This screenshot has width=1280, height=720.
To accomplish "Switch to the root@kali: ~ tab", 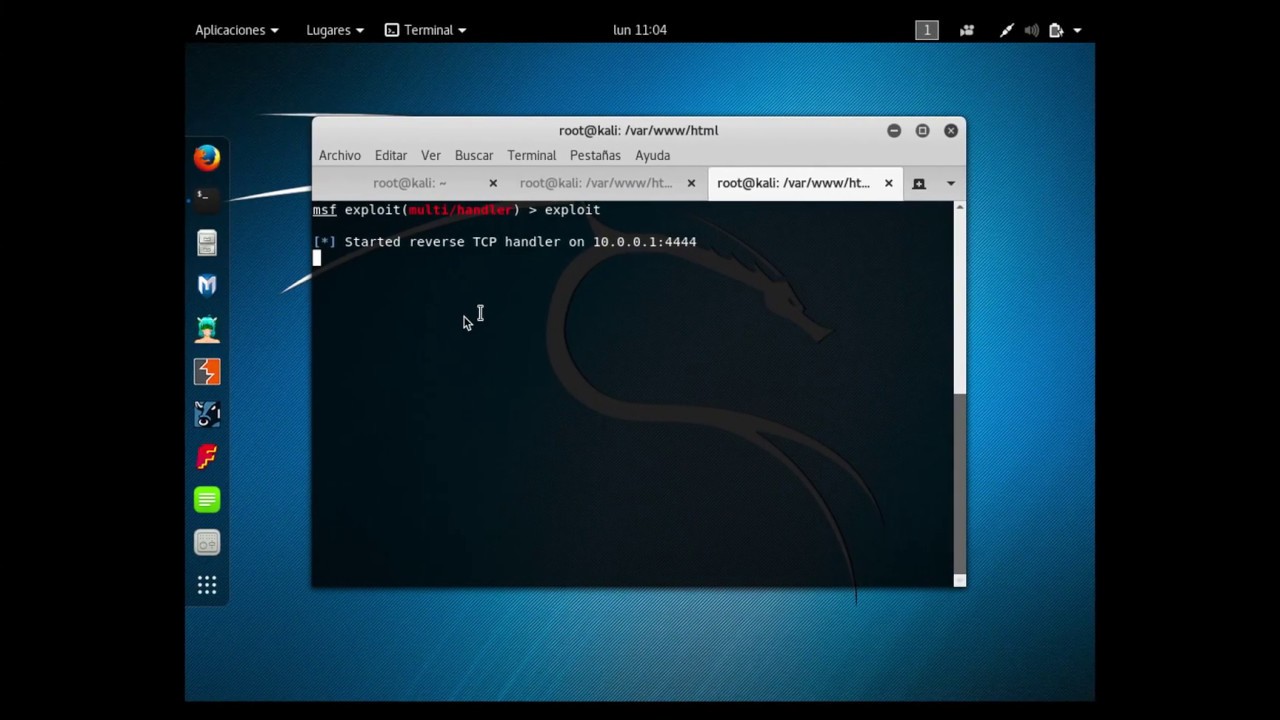I will [410, 183].
